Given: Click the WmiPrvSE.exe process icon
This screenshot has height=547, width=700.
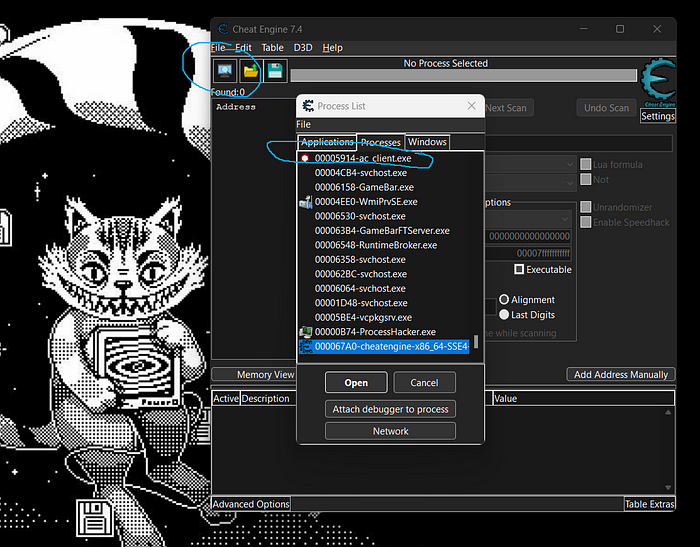Looking at the screenshot, I should (306, 202).
